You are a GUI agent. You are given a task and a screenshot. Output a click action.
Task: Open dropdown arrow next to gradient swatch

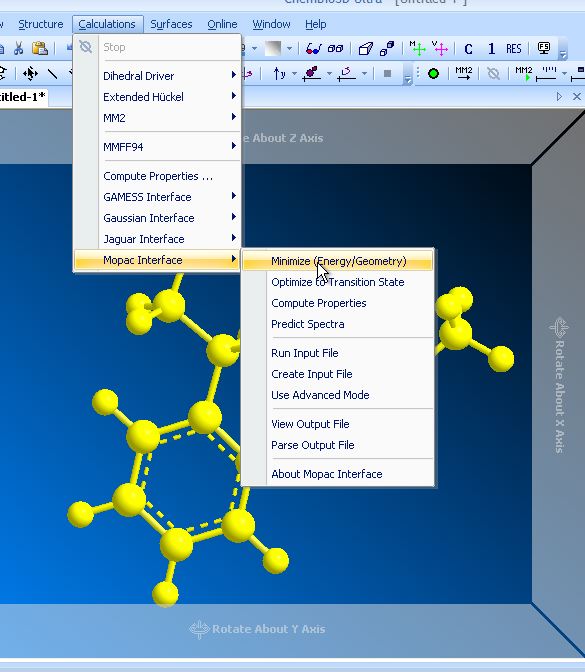pos(289,49)
